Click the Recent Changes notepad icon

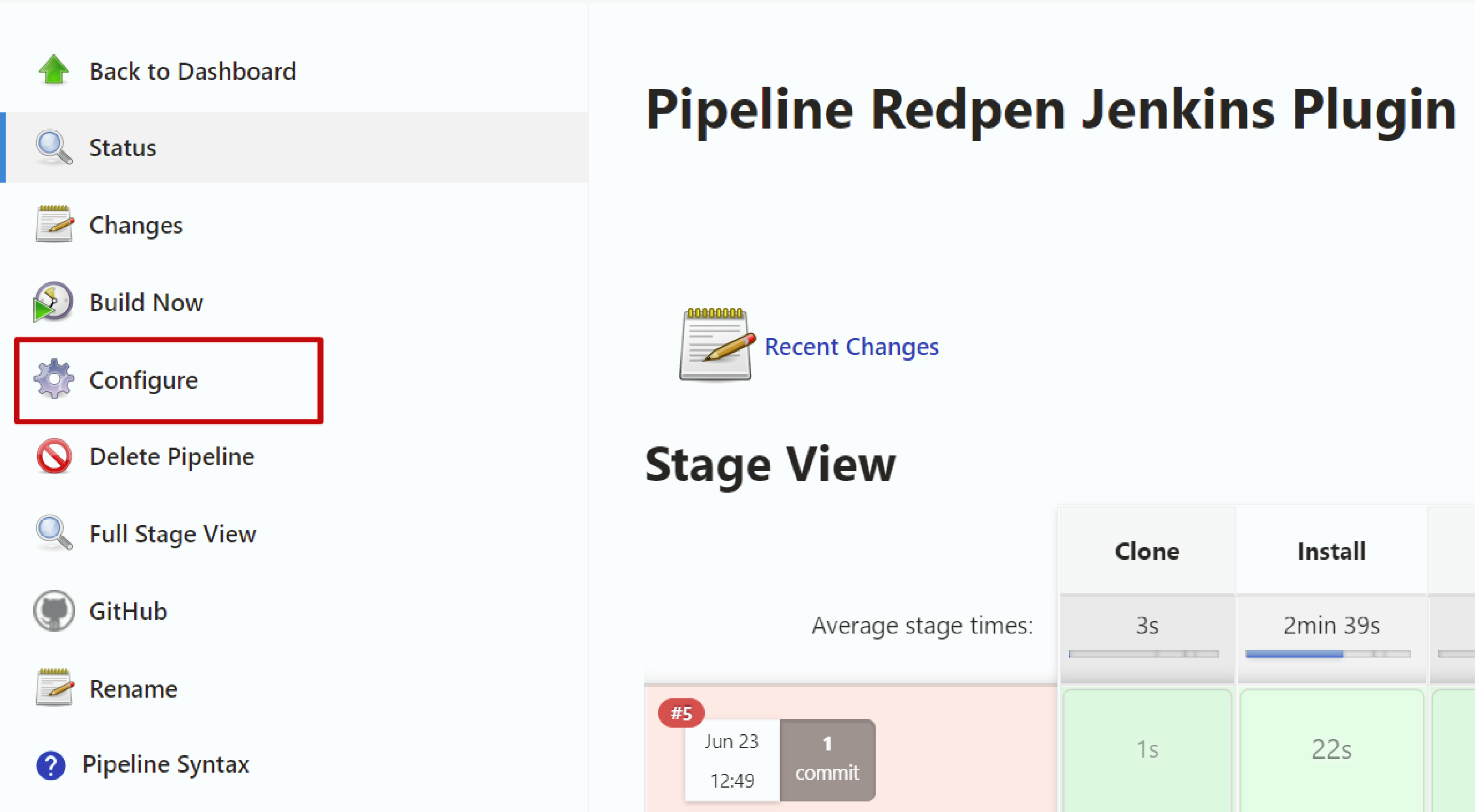coord(716,344)
